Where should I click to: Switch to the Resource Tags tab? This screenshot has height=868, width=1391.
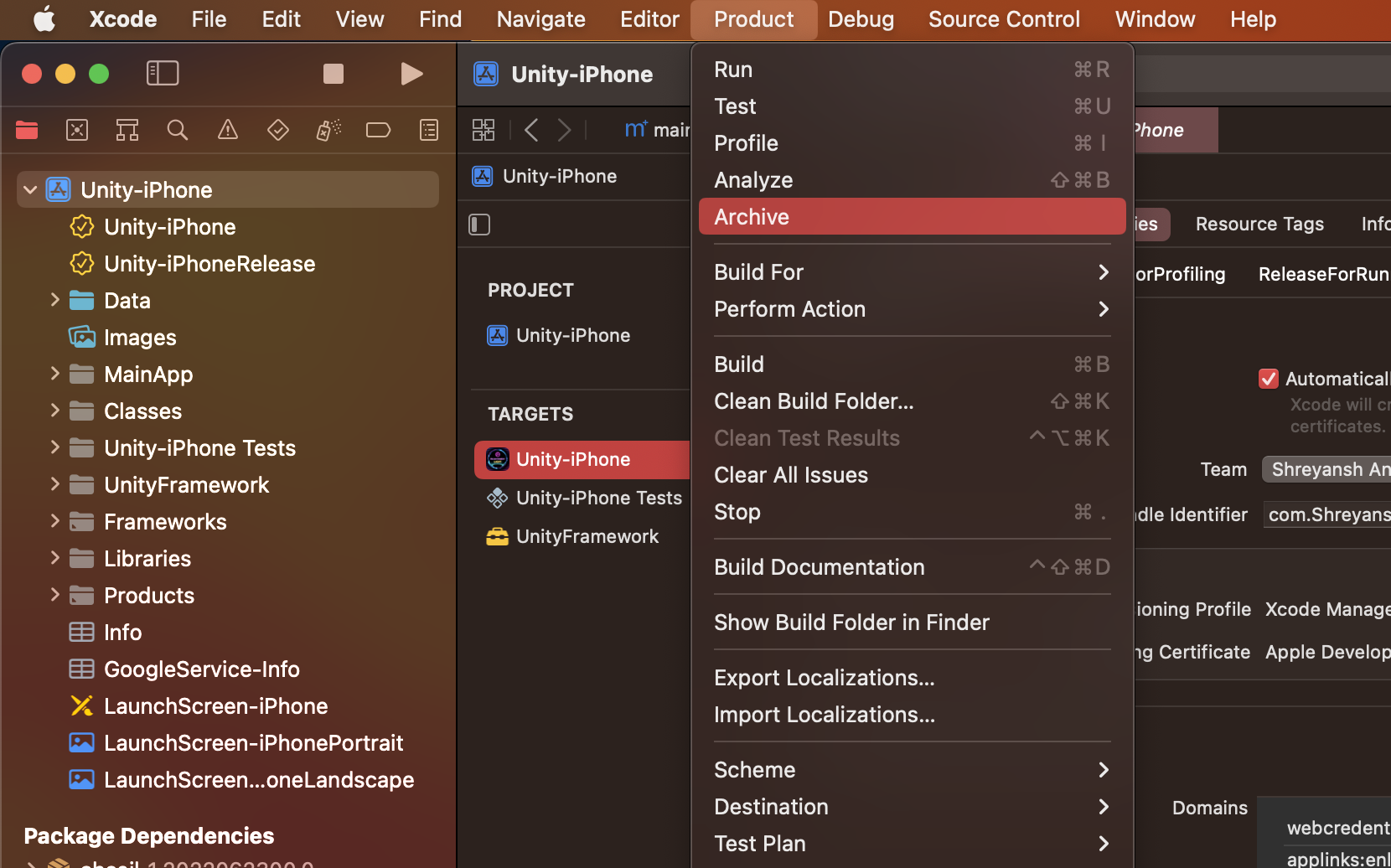pos(1259,224)
